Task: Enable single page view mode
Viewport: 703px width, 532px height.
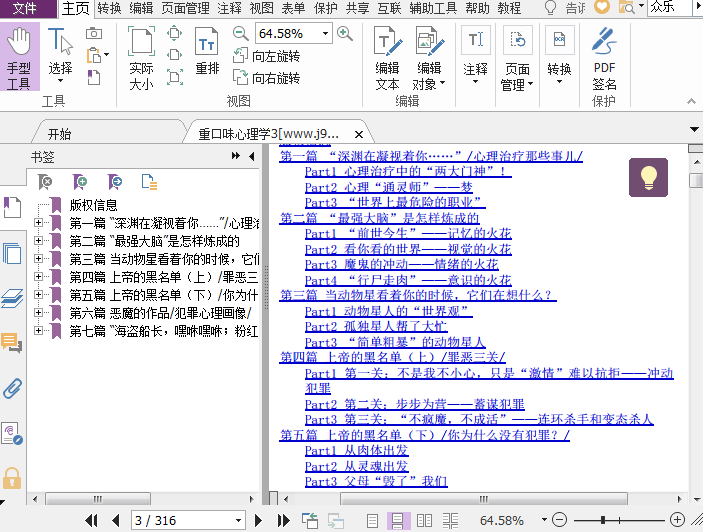Action: click(x=372, y=520)
